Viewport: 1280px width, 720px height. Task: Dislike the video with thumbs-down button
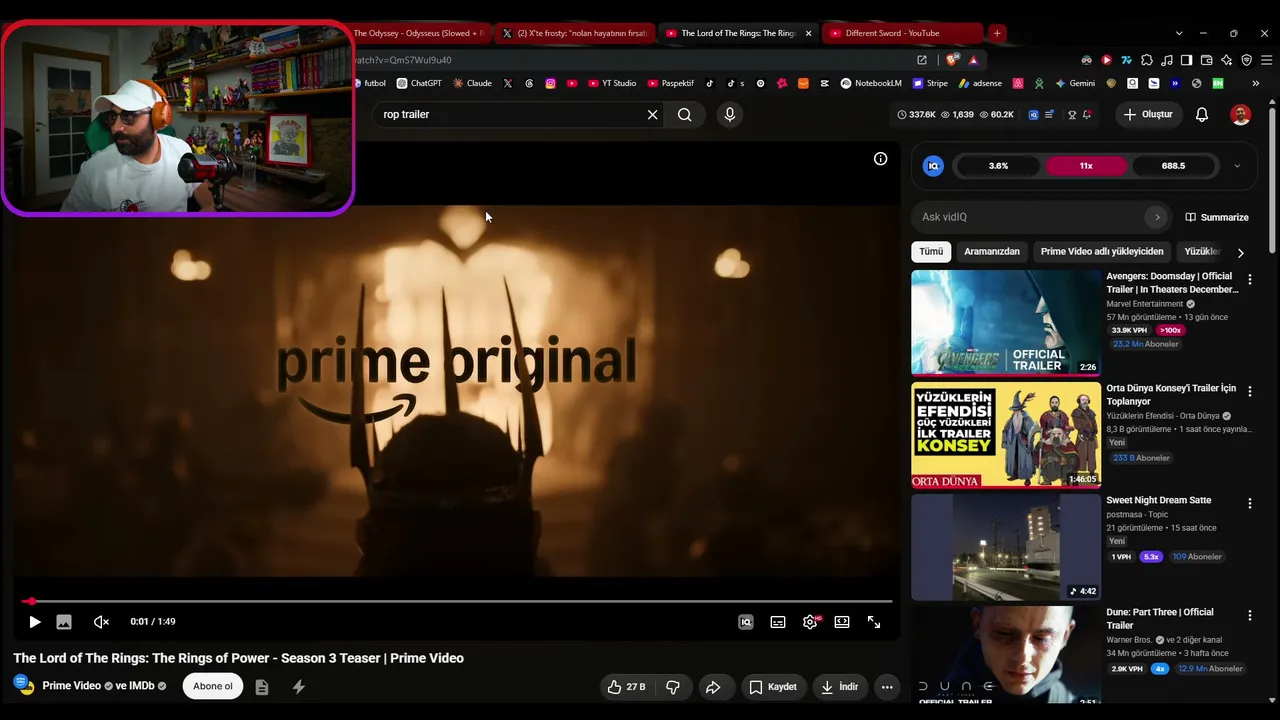point(673,687)
